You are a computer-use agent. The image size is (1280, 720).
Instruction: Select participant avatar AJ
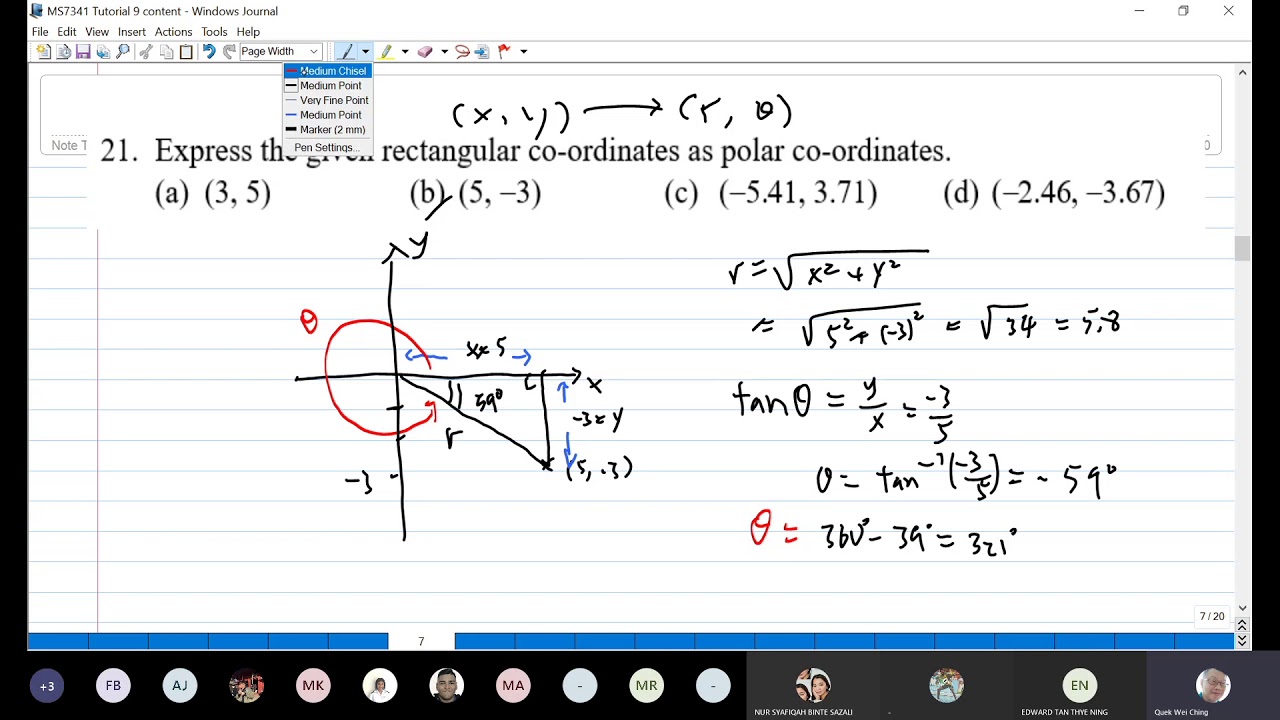[x=180, y=686]
